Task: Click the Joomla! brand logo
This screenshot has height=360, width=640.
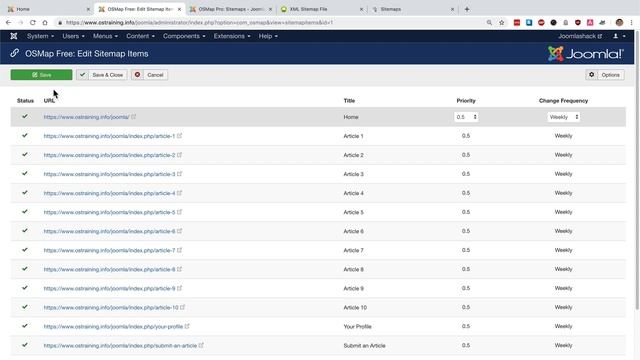Action: 586,54
